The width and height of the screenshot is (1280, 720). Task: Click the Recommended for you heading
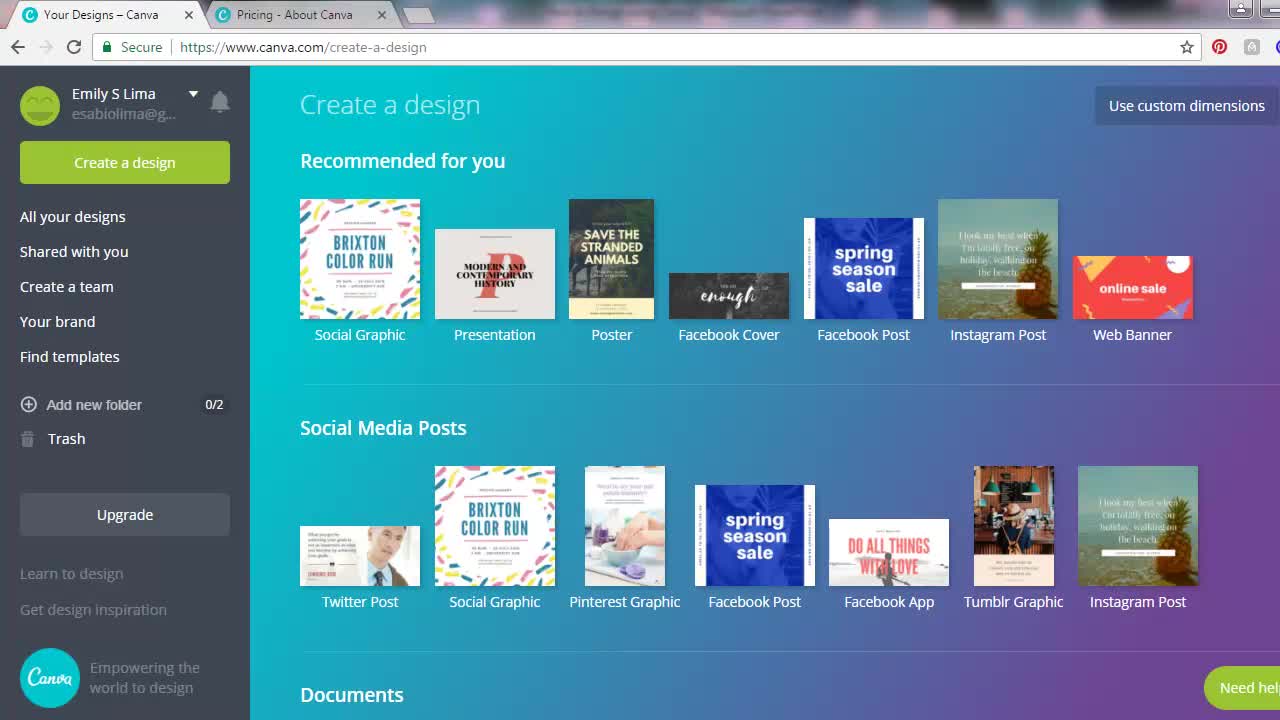click(403, 161)
